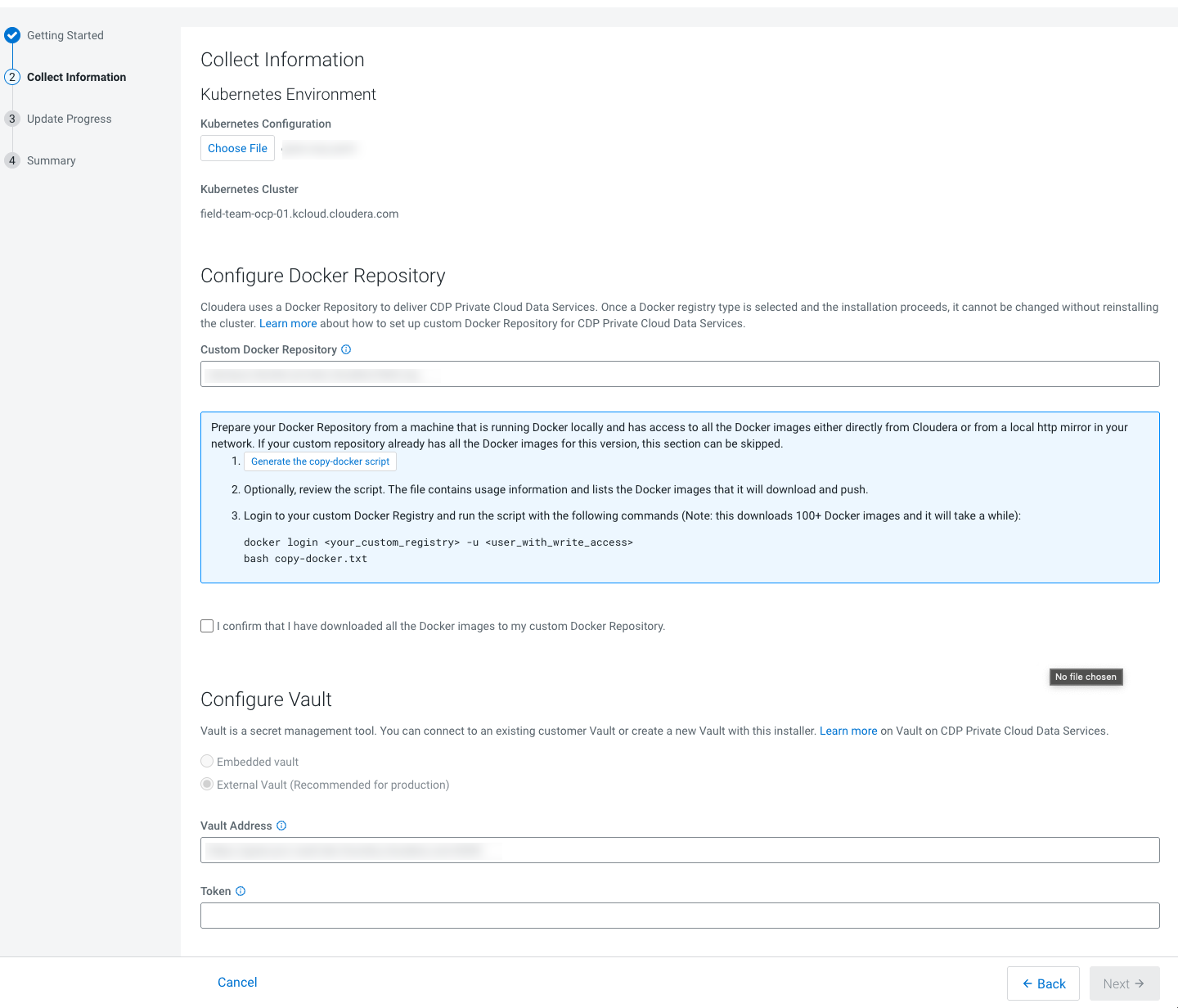Choose External Vault for production
Image resolution: width=1178 pixels, height=1008 pixels.
point(207,784)
